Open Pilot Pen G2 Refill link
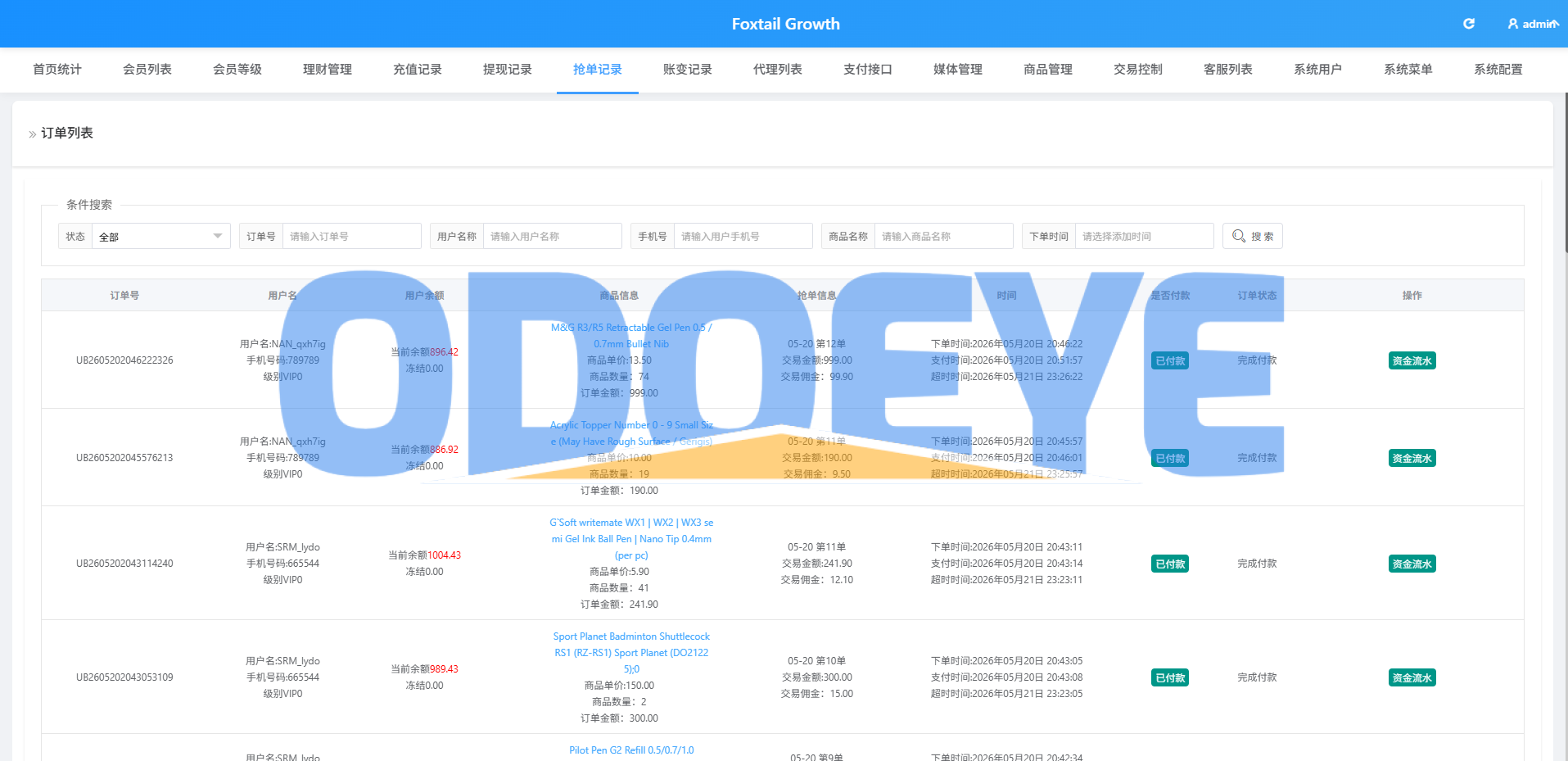This screenshot has width=1568, height=761. click(x=631, y=750)
